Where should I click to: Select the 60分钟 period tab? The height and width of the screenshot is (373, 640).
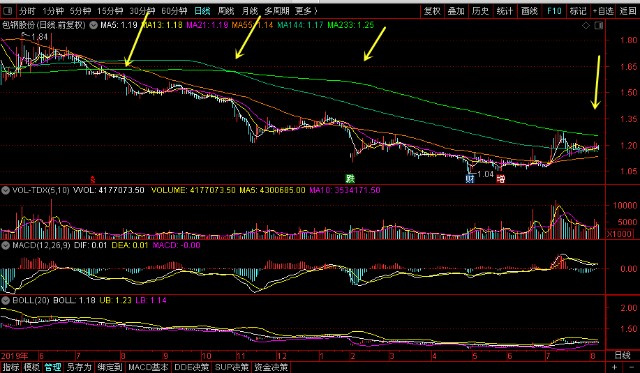[x=174, y=11]
